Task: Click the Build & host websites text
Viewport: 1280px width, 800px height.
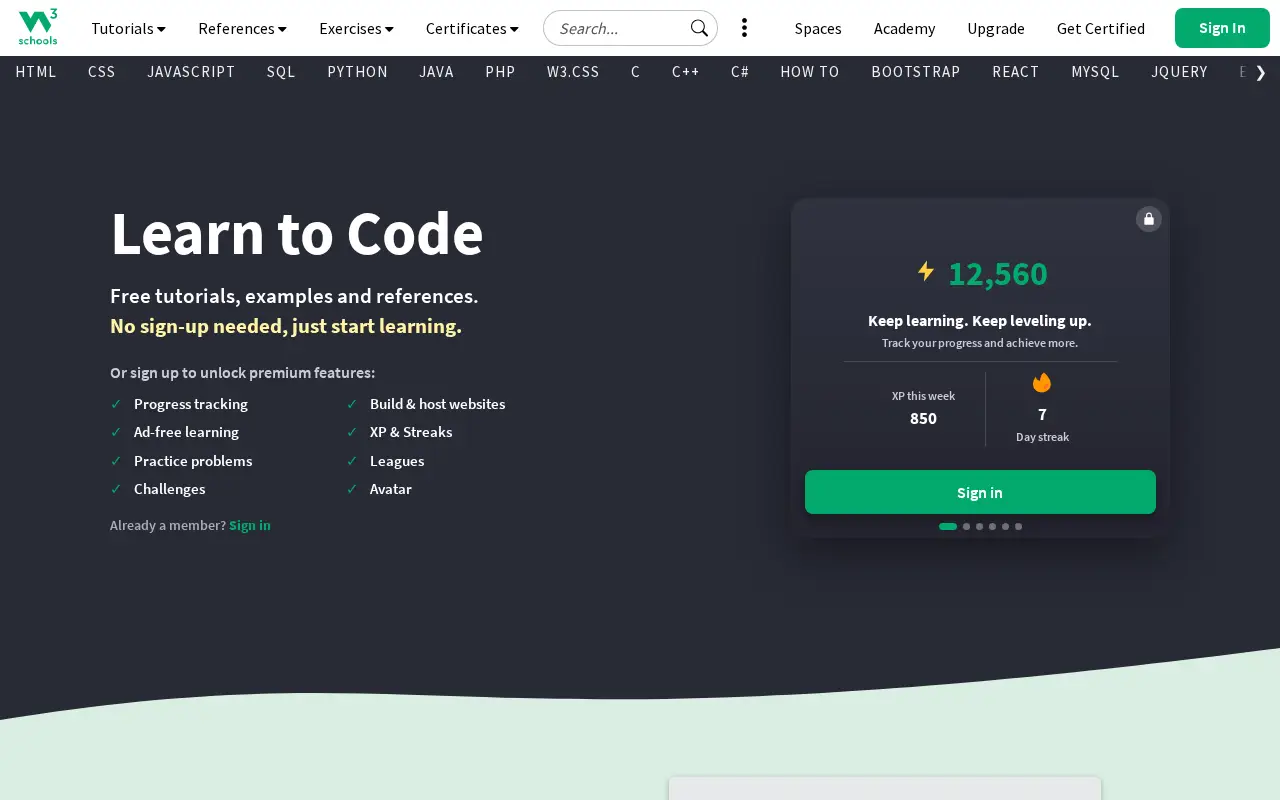Action: click(x=437, y=404)
